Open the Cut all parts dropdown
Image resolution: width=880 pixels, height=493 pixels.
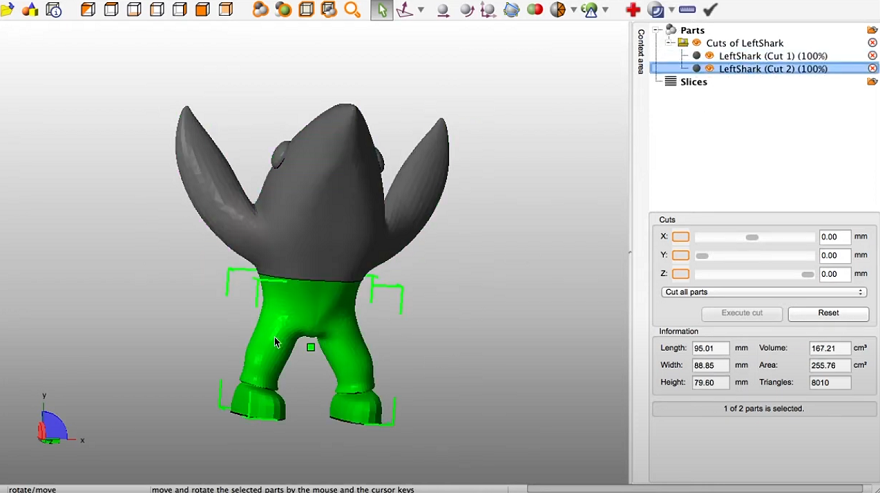click(764, 292)
